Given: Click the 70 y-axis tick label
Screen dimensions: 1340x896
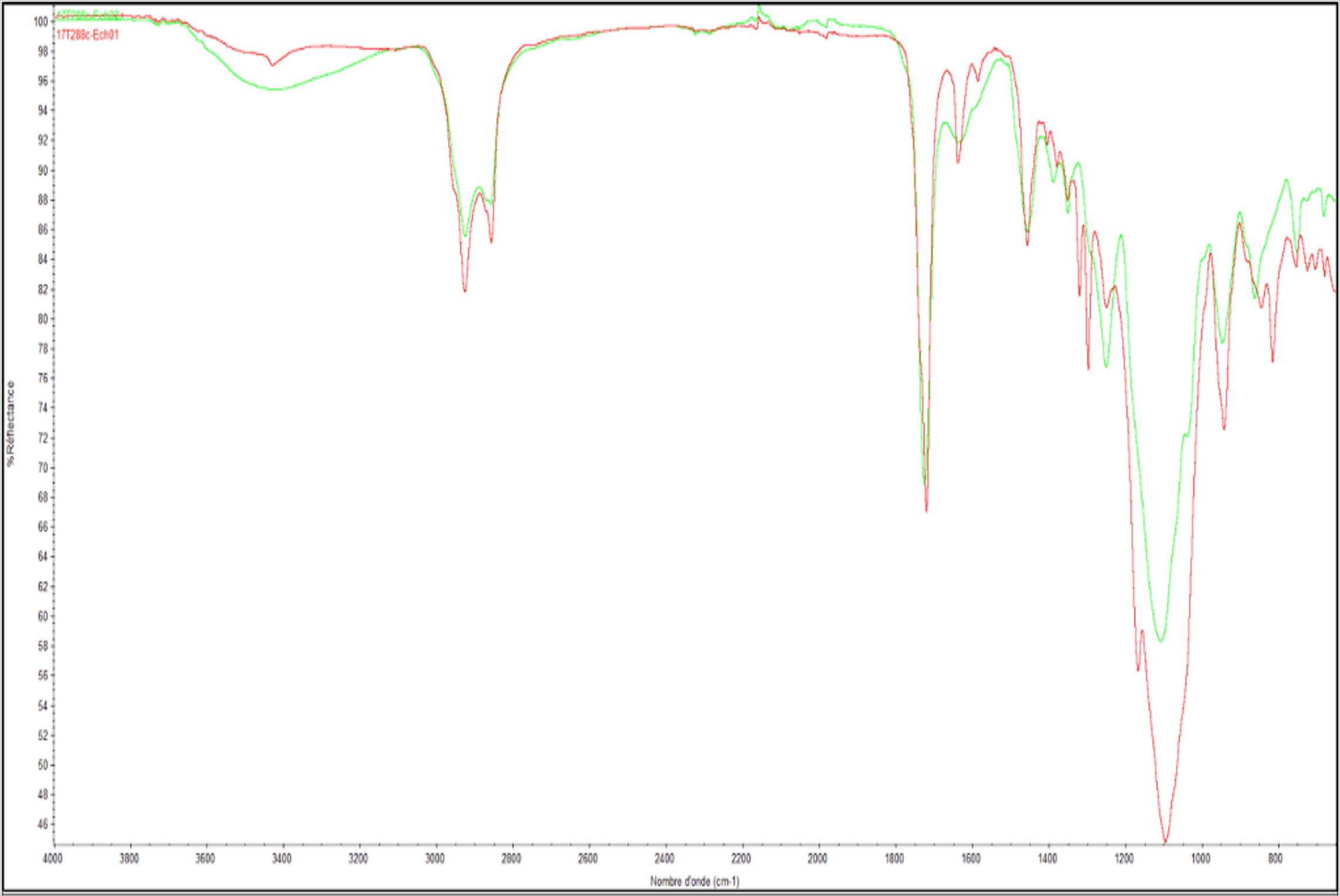Looking at the screenshot, I should (x=43, y=468).
